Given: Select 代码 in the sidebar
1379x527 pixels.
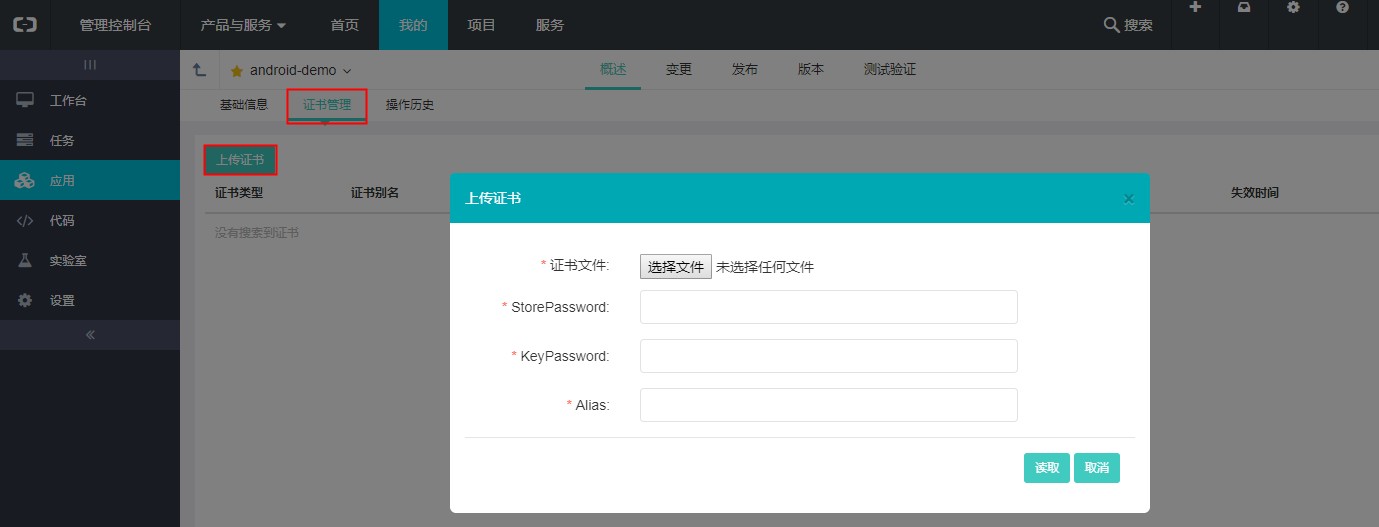Looking at the screenshot, I should pyautogui.click(x=62, y=221).
